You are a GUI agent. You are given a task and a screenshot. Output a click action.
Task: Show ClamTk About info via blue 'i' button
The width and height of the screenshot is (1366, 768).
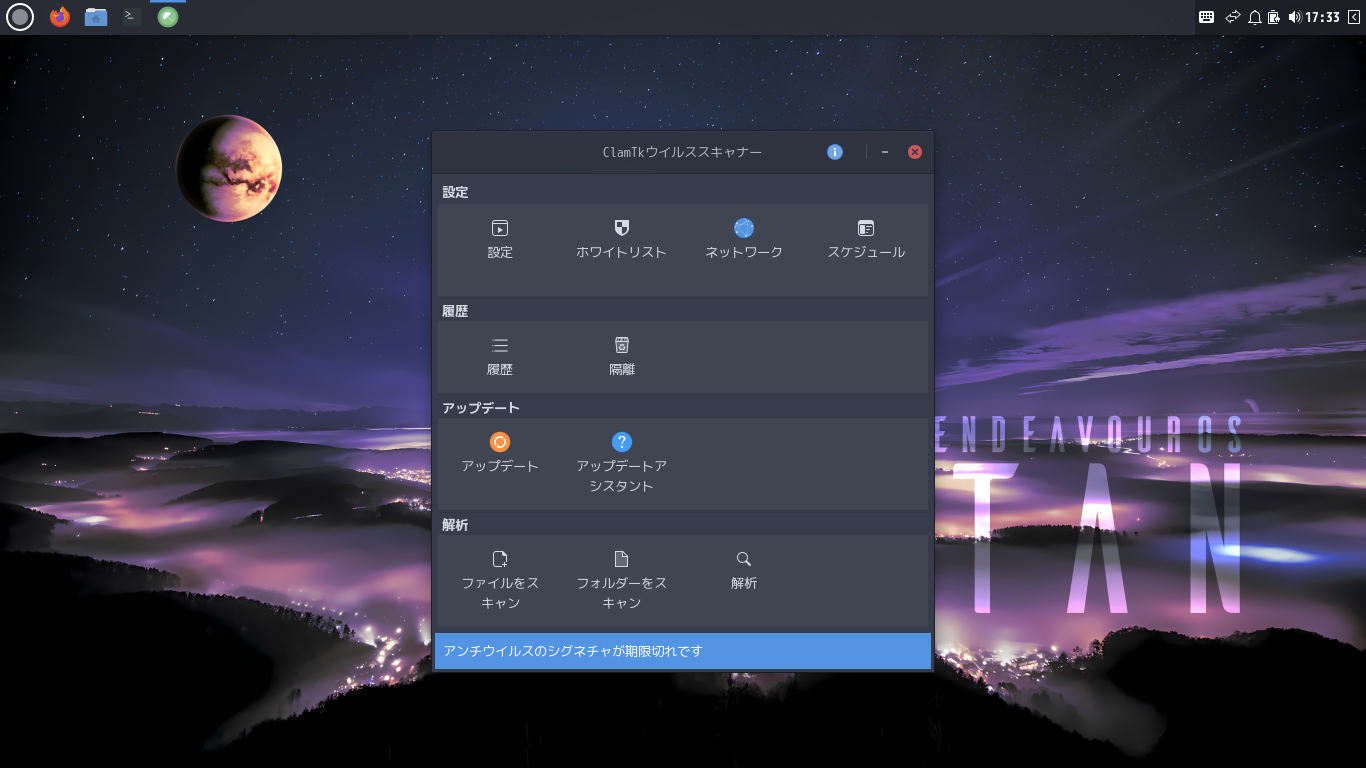click(x=835, y=152)
